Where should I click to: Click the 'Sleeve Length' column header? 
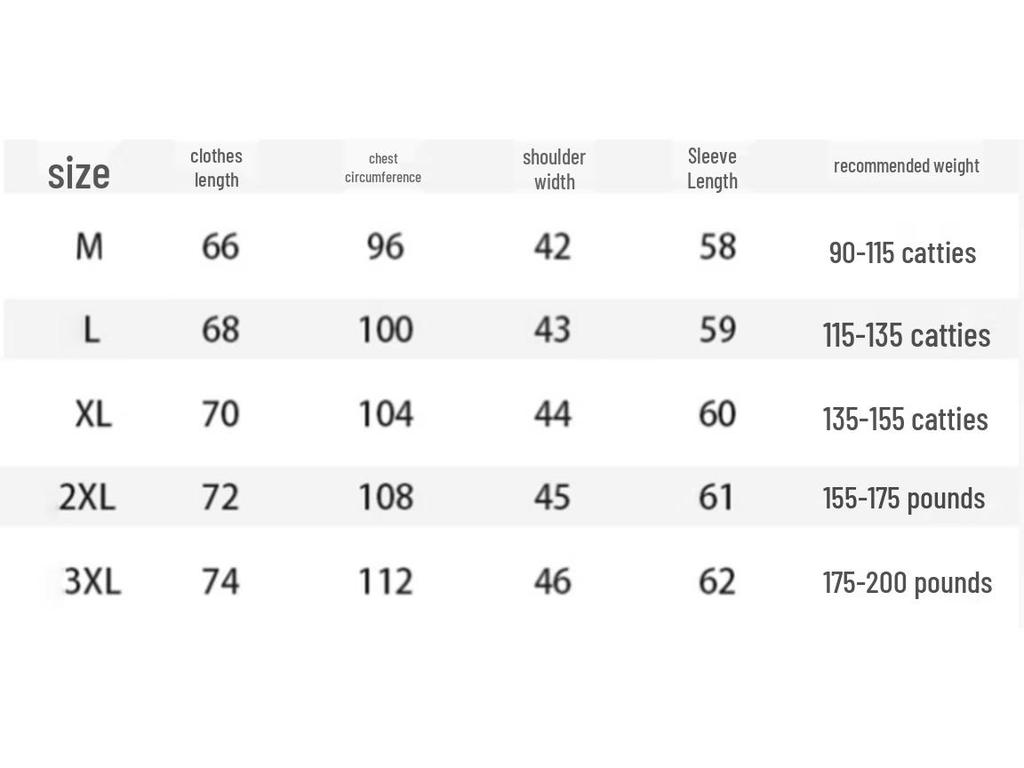click(x=712, y=168)
